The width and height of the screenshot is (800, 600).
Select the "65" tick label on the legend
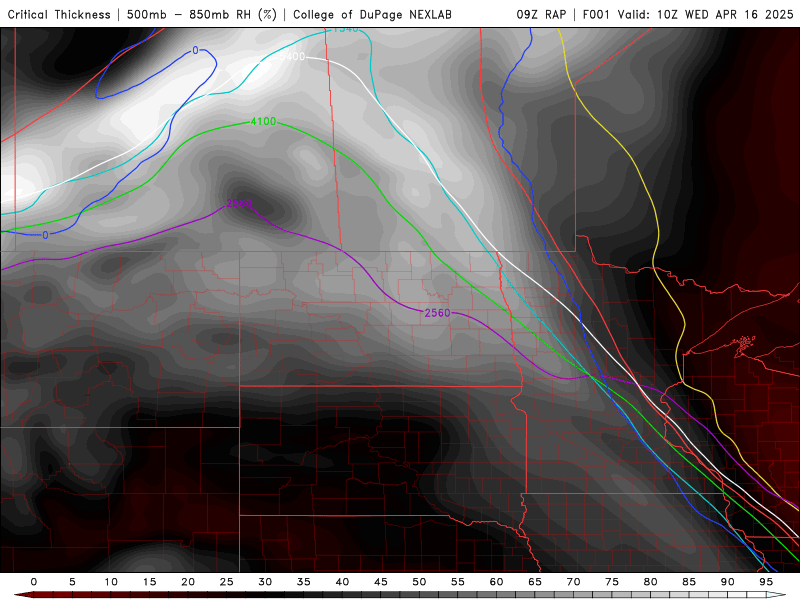[535, 582]
